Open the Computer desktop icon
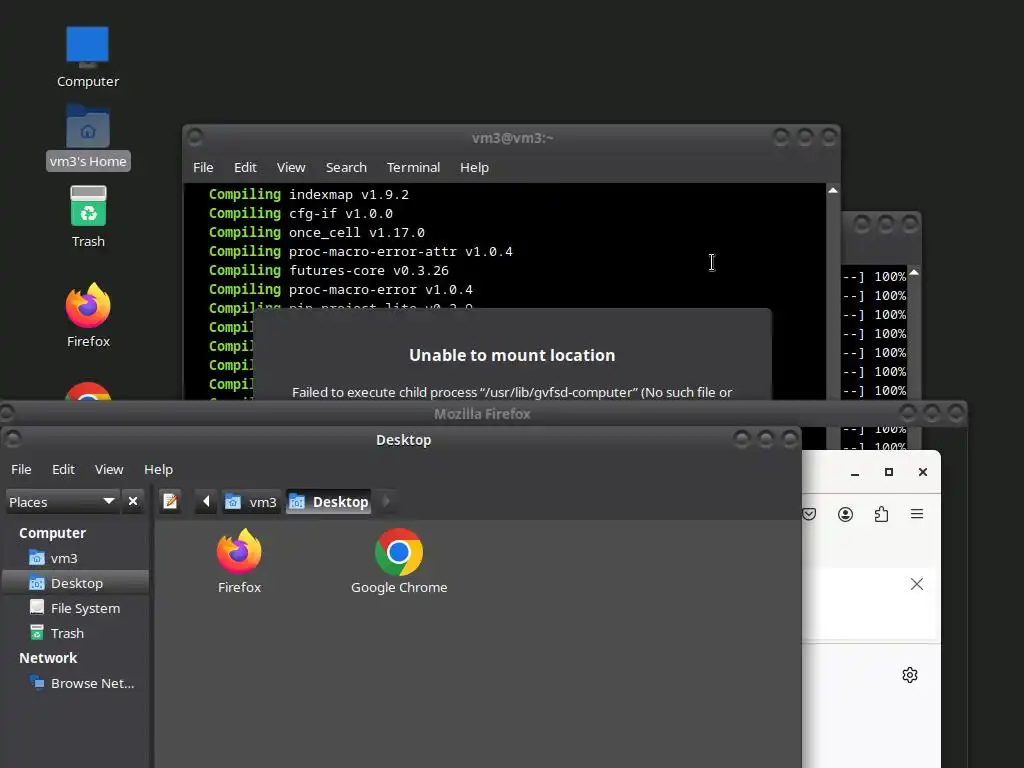This screenshot has height=768, width=1024. [88, 57]
